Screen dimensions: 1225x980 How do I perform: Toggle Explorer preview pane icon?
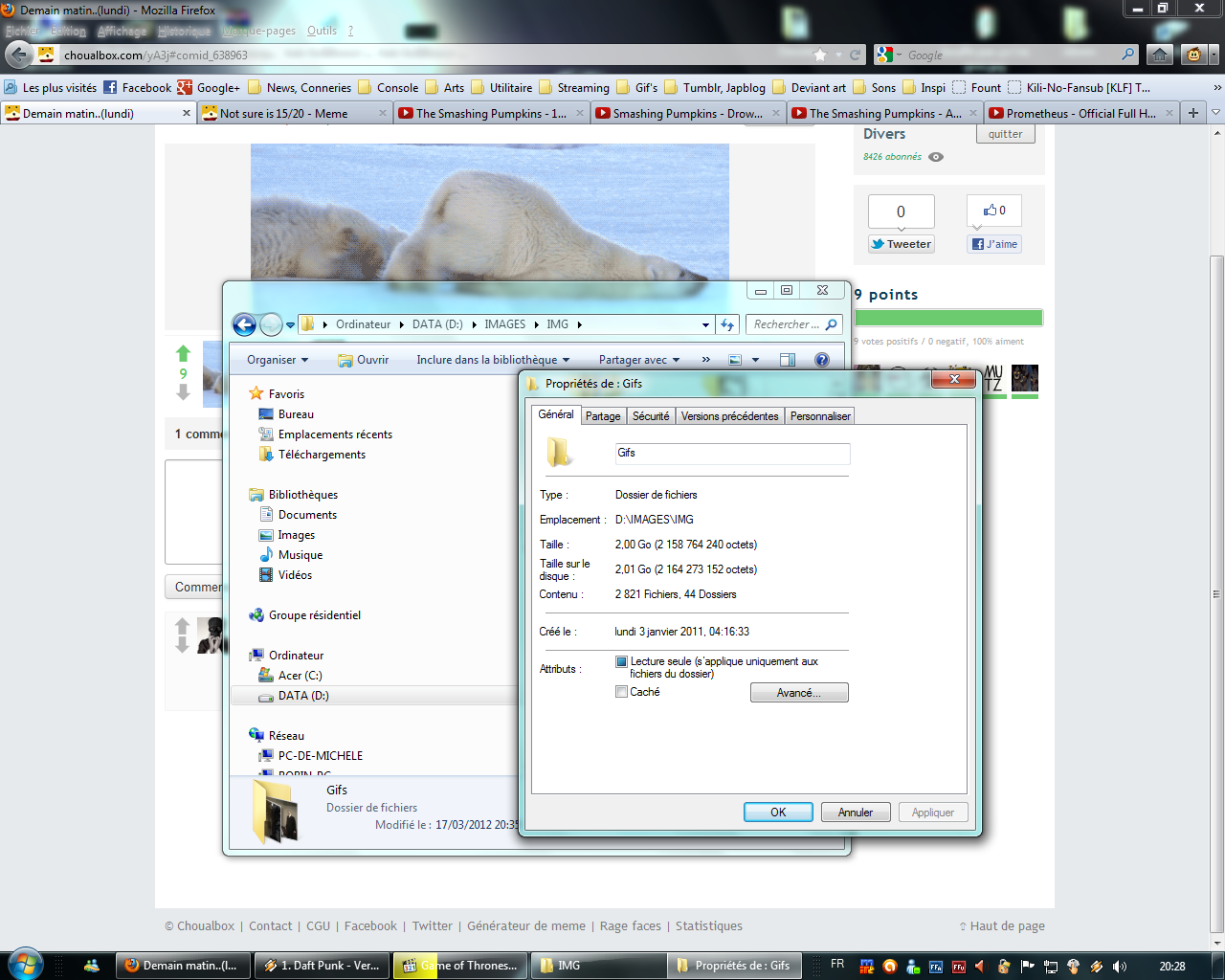click(788, 360)
